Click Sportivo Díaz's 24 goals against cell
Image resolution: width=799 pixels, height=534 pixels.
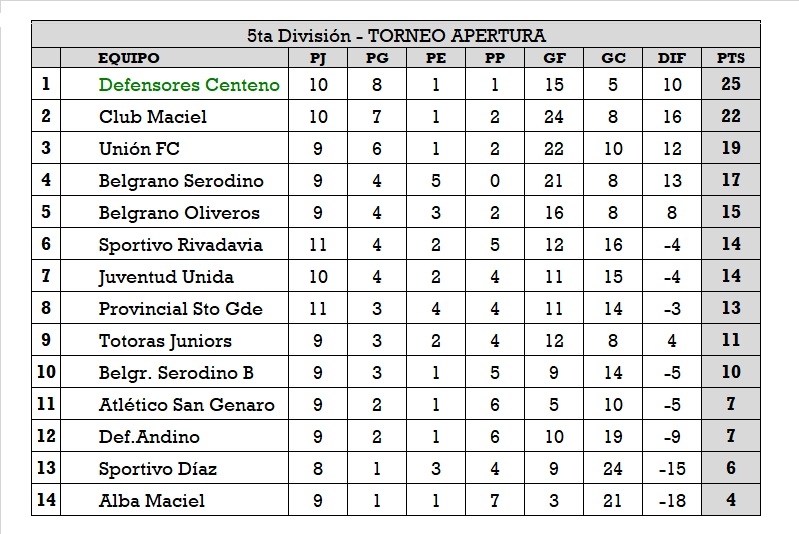[x=613, y=468]
